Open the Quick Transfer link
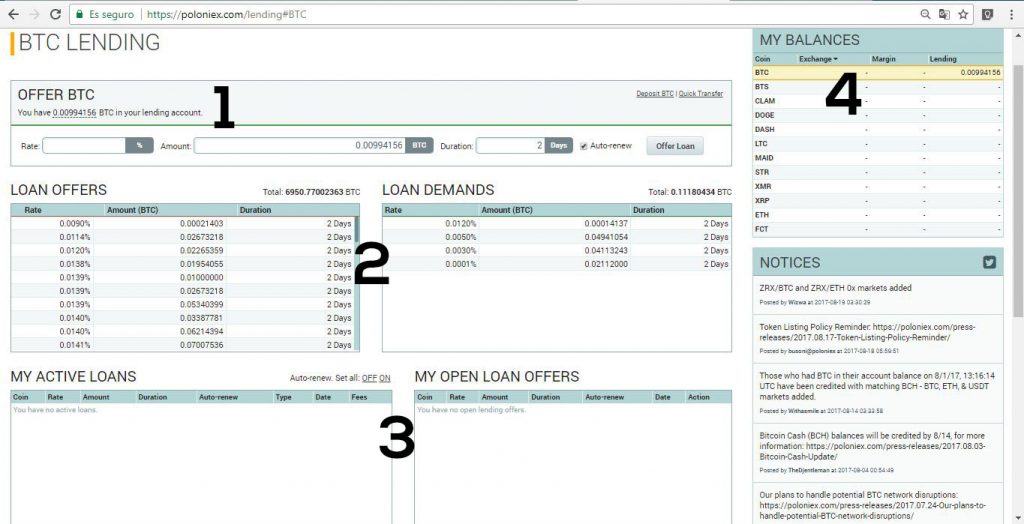The image size is (1024, 524). (701, 93)
